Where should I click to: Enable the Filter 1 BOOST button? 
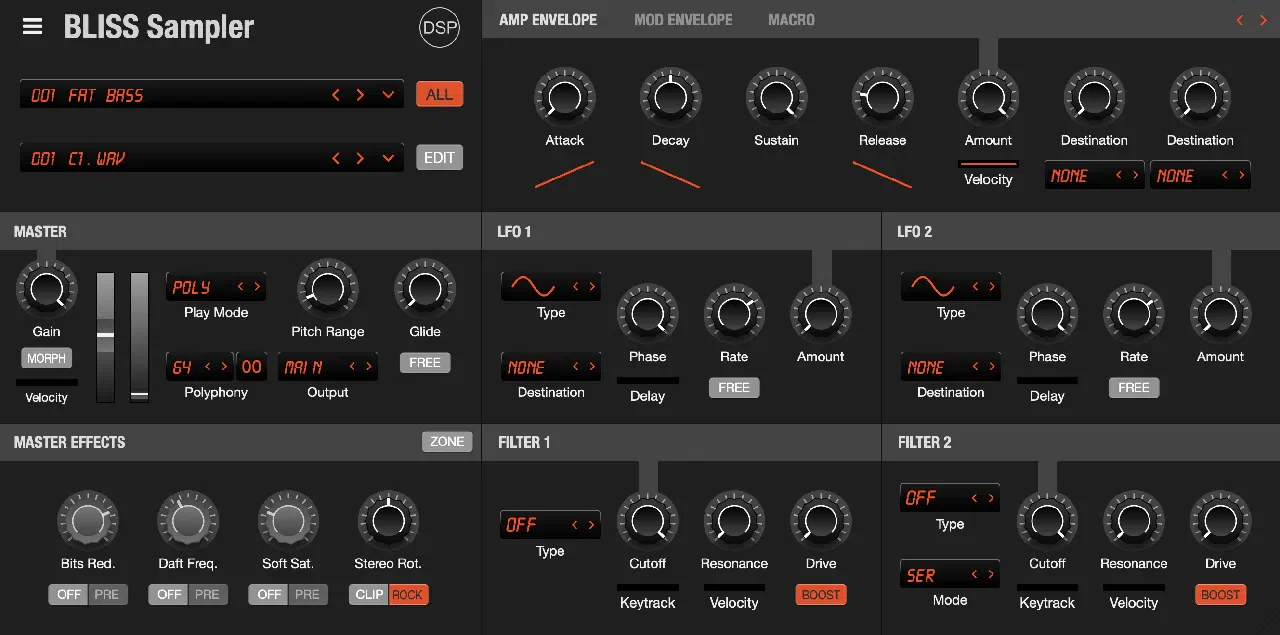pyautogui.click(x=821, y=595)
